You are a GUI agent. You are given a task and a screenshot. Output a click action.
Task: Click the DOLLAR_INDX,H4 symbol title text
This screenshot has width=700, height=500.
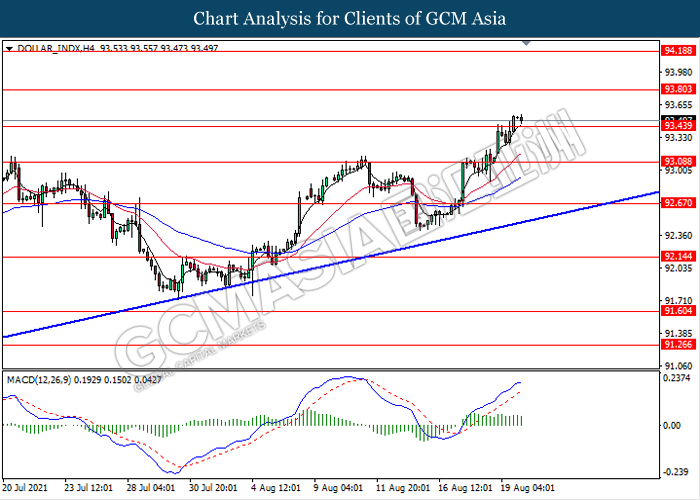pos(56,48)
